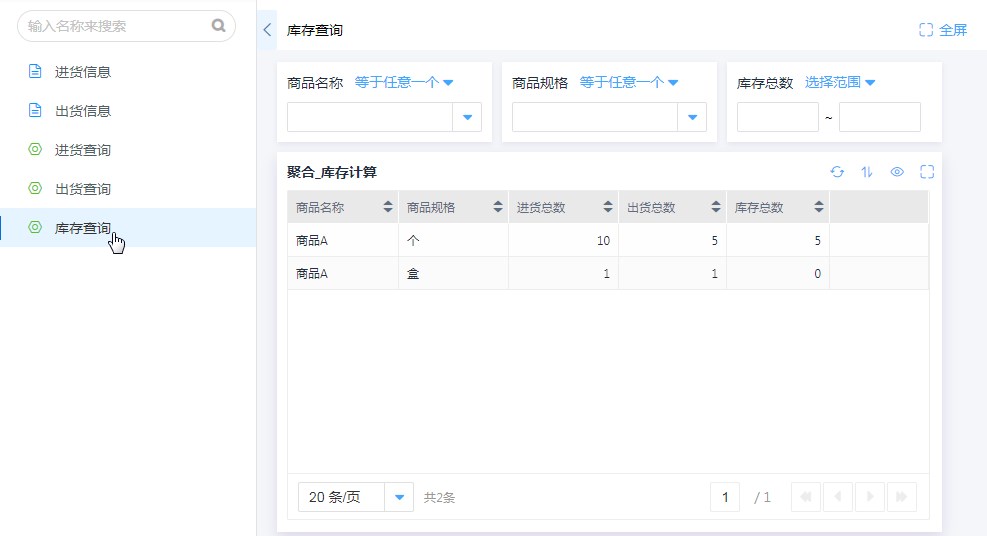Collapse the sidebar with the left chevron
The width and height of the screenshot is (987, 536).
267,30
